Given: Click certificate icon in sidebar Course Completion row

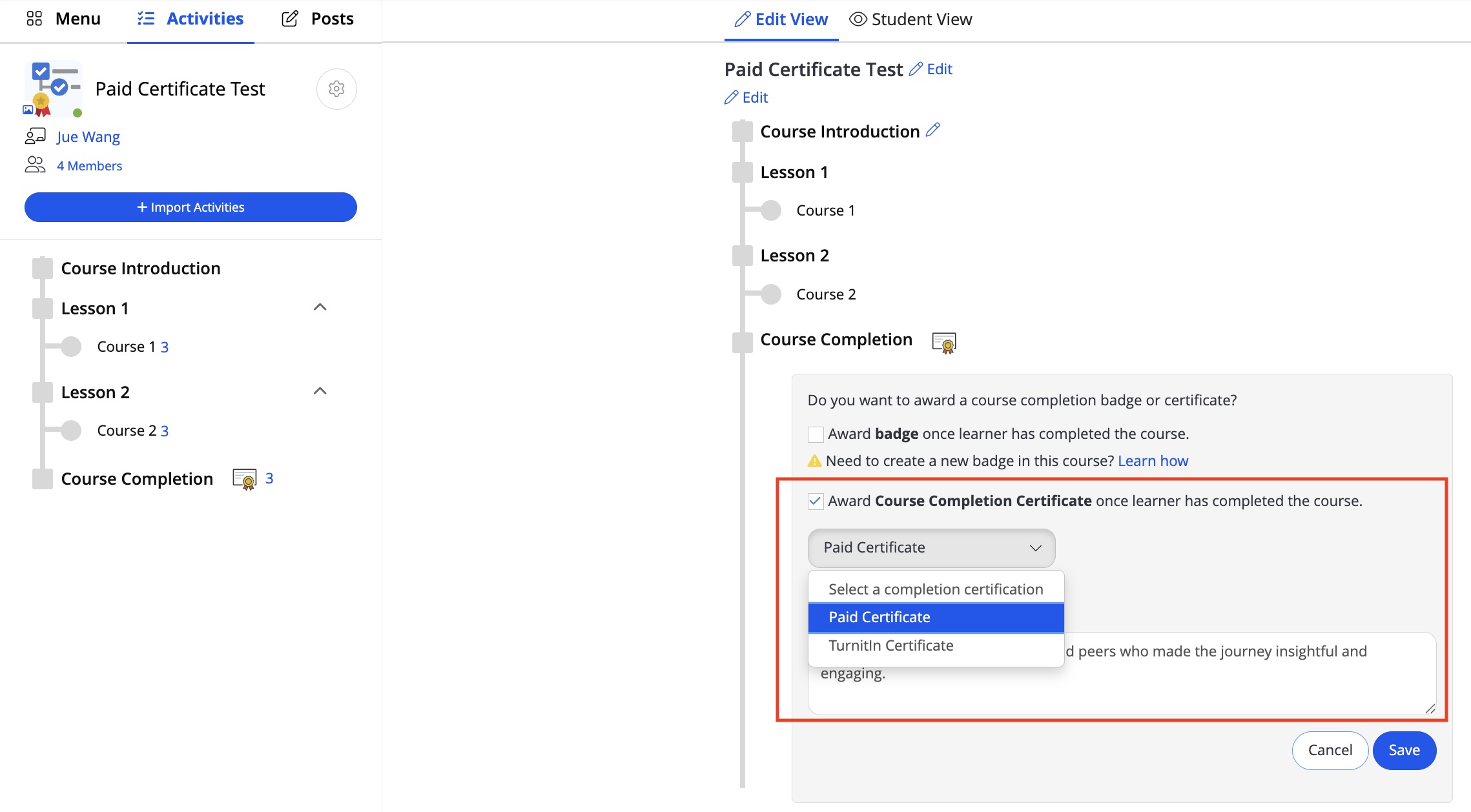Looking at the screenshot, I should click(x=245, y=480).
